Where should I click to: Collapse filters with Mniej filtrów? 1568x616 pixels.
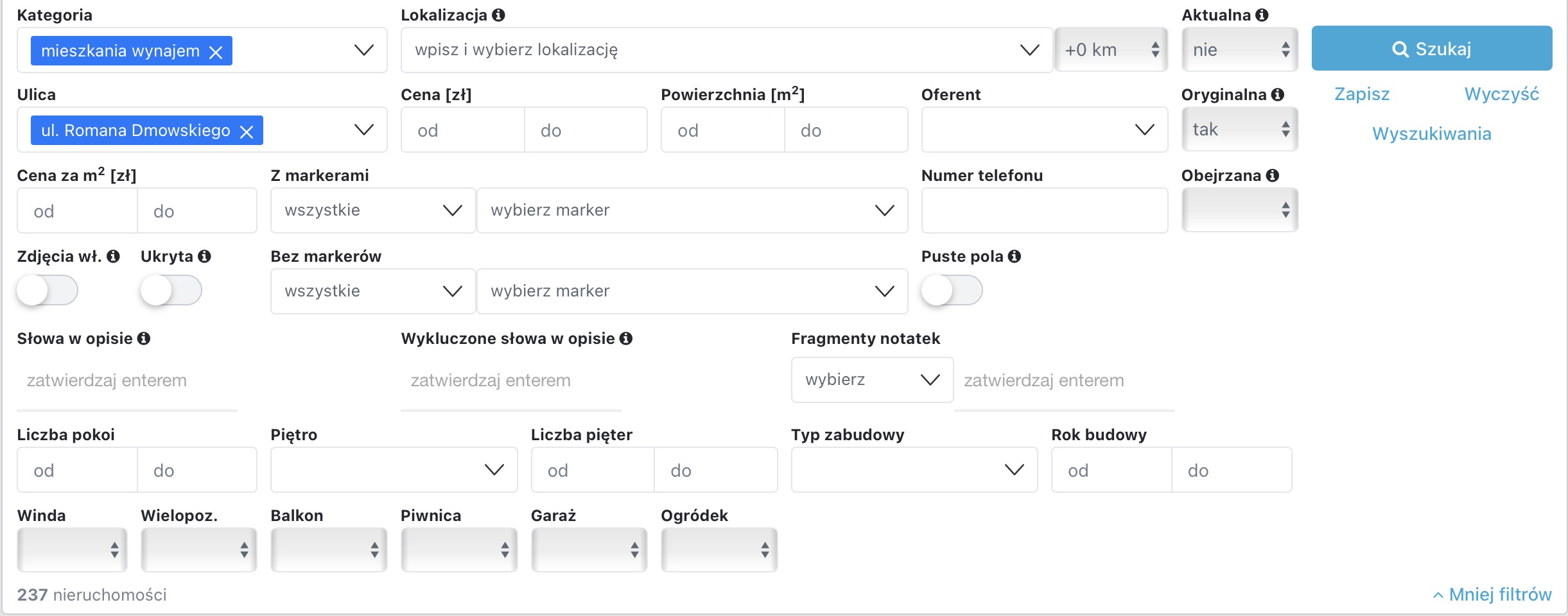1492,594
